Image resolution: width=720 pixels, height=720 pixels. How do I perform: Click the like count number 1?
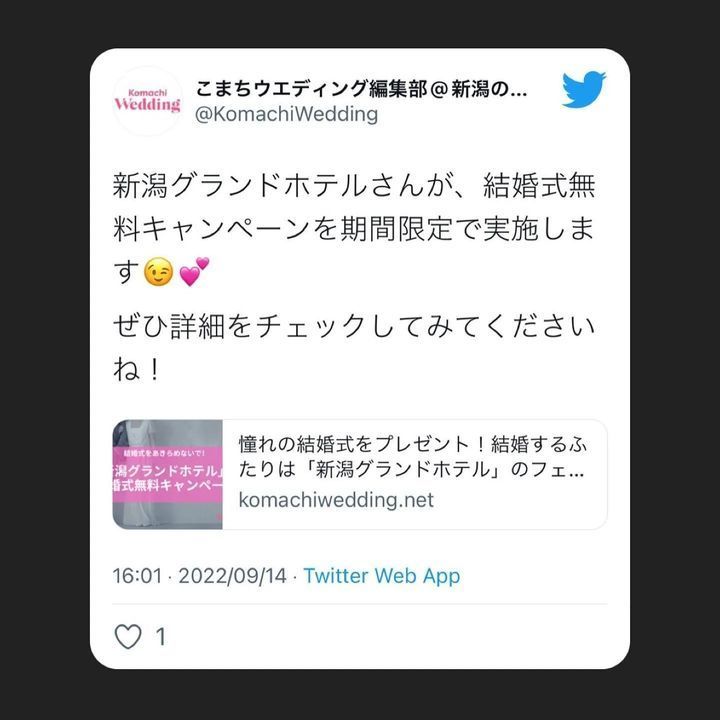click(160, 637)
